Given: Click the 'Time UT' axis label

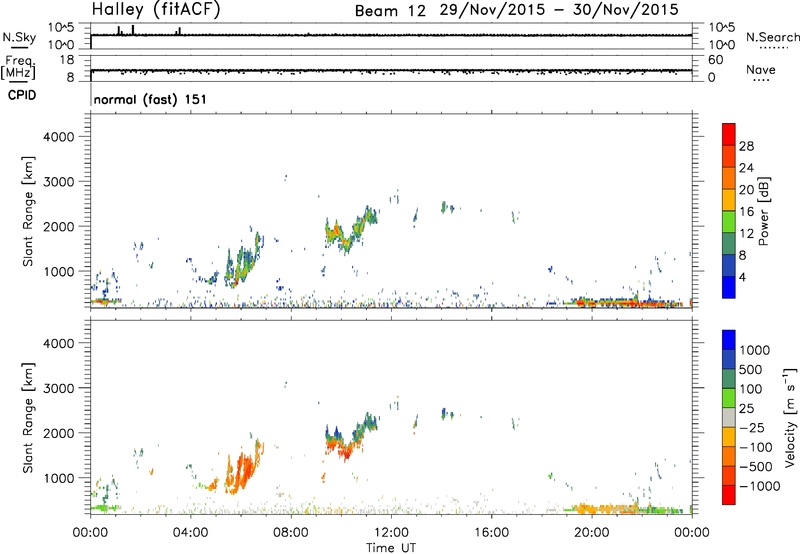Looking at the screenshot, I should pos(391,548).
